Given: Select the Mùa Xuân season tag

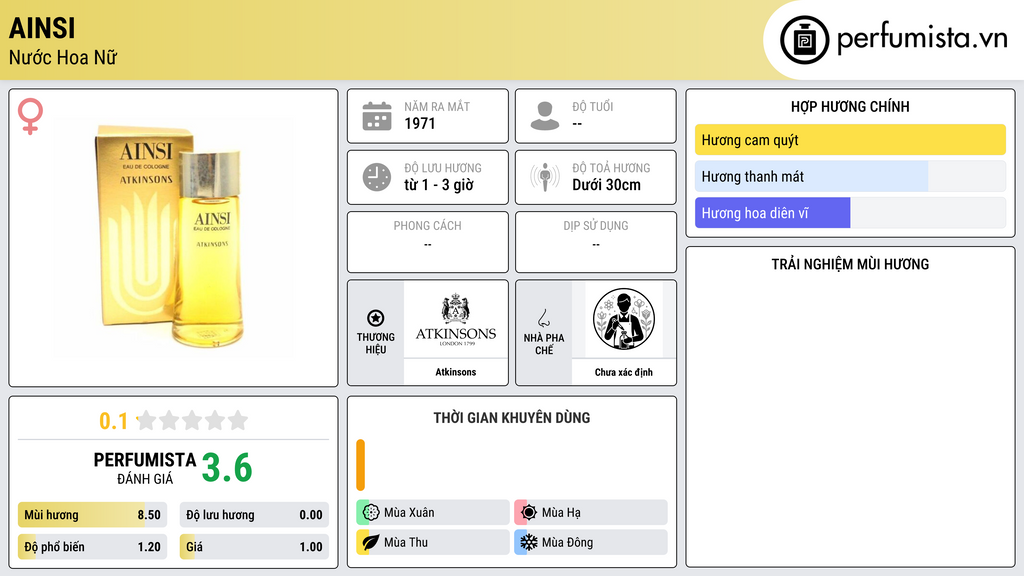Looking at the screenshot, I should point(433,513).
